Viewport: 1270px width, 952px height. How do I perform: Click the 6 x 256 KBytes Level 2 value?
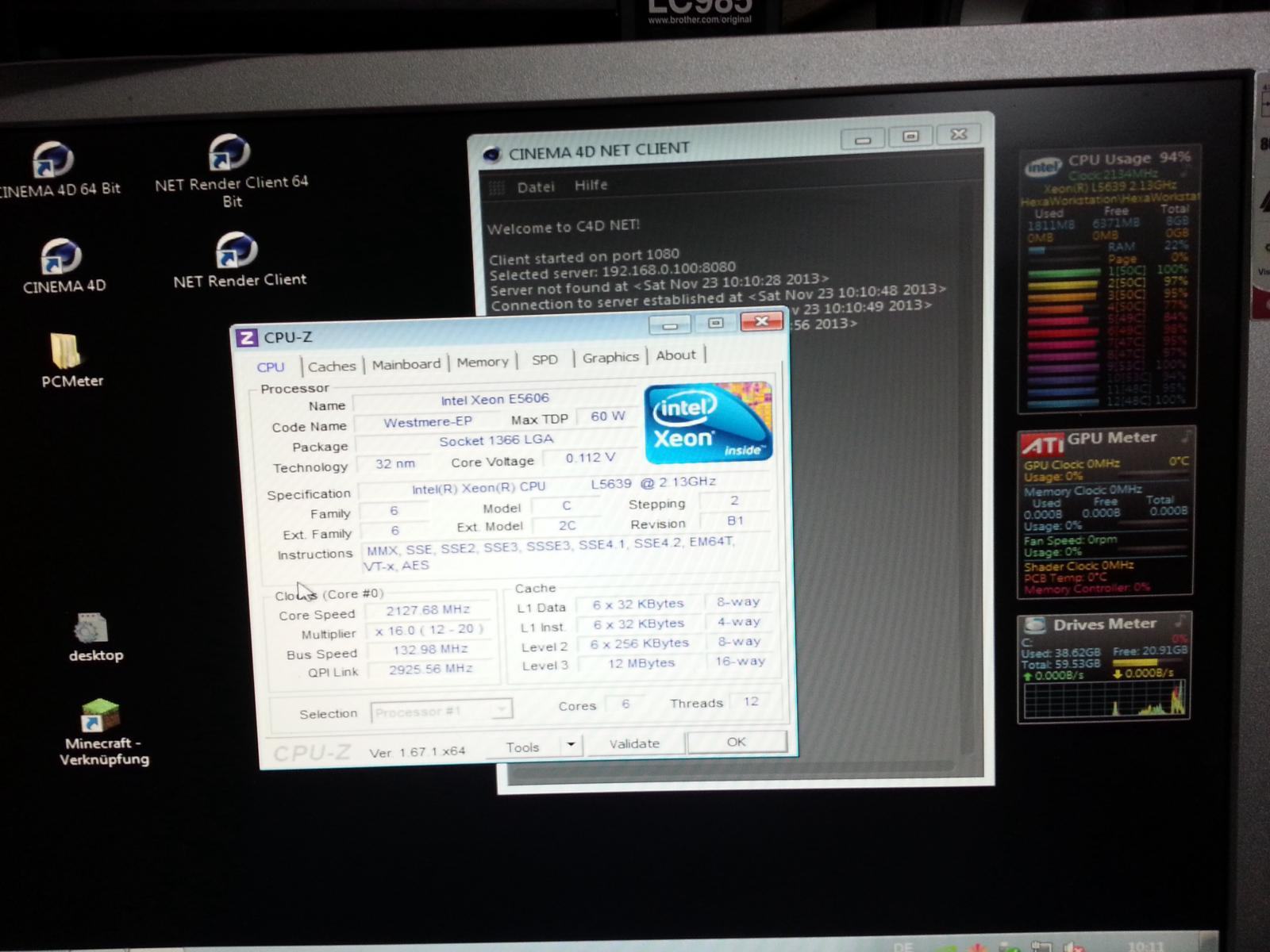(639, 643)
